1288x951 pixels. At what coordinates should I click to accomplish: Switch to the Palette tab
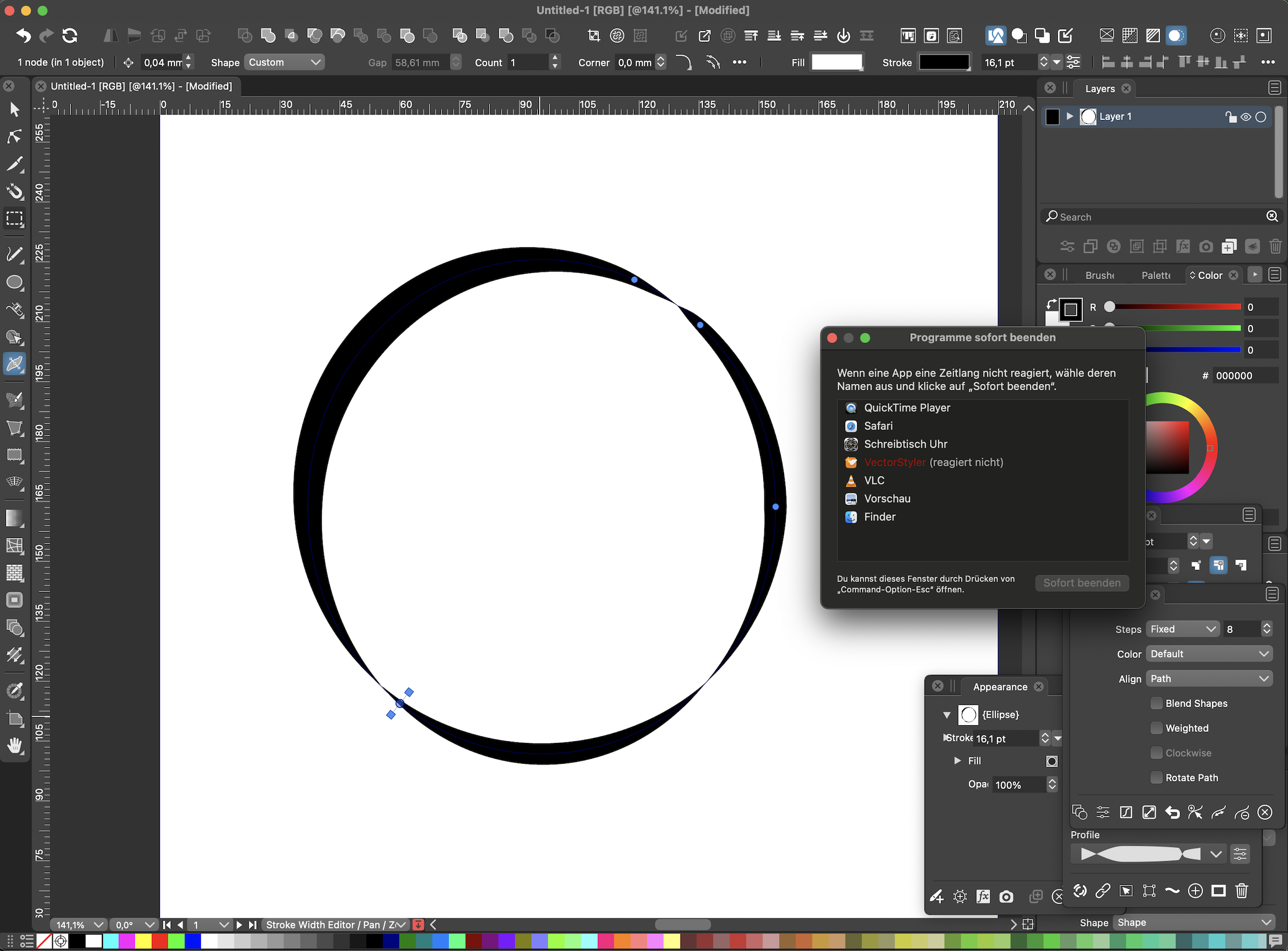tap(1156, 276)
